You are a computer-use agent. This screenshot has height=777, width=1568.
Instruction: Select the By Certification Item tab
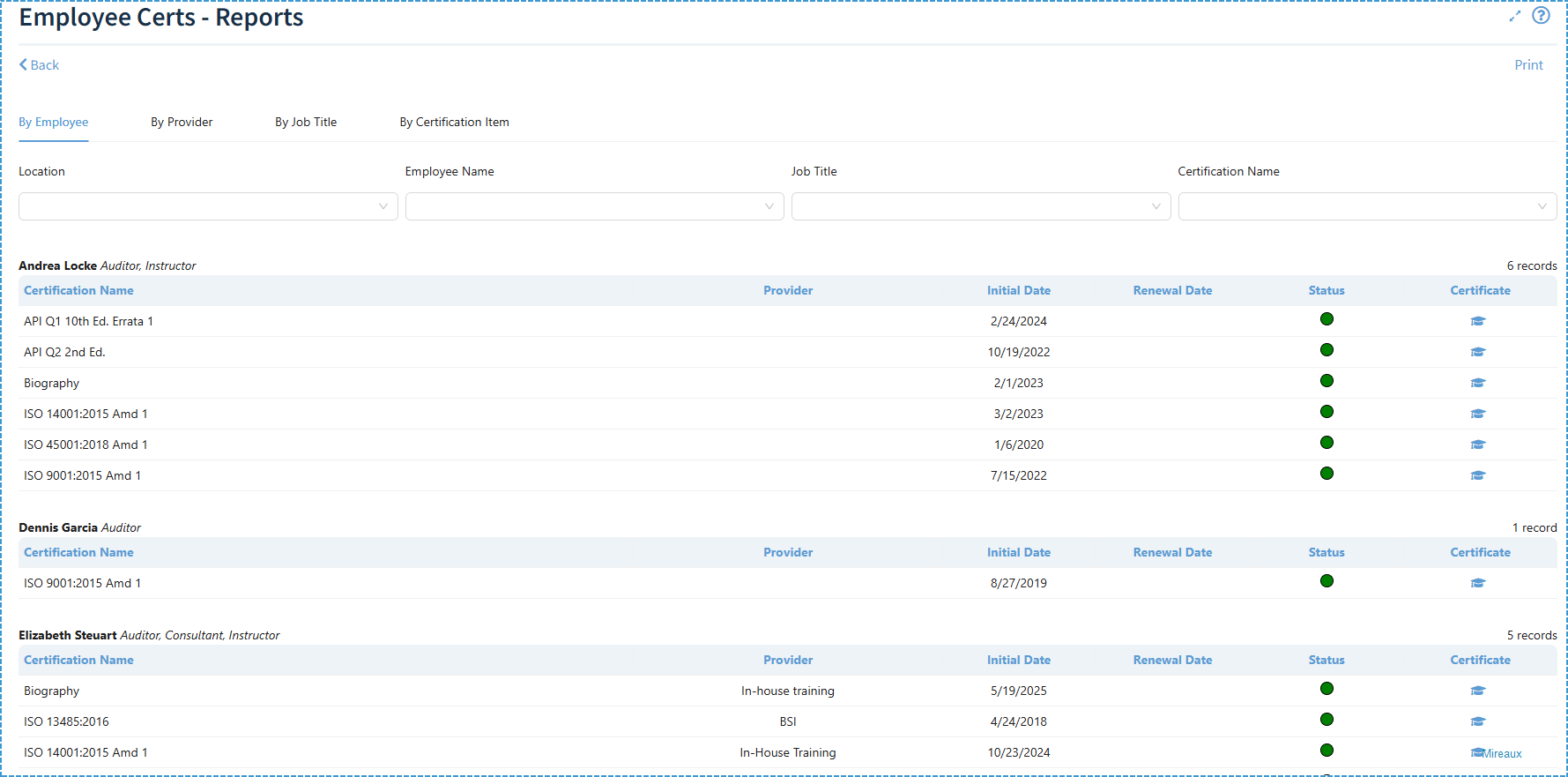pyautogui.click(x=454, y=123)
